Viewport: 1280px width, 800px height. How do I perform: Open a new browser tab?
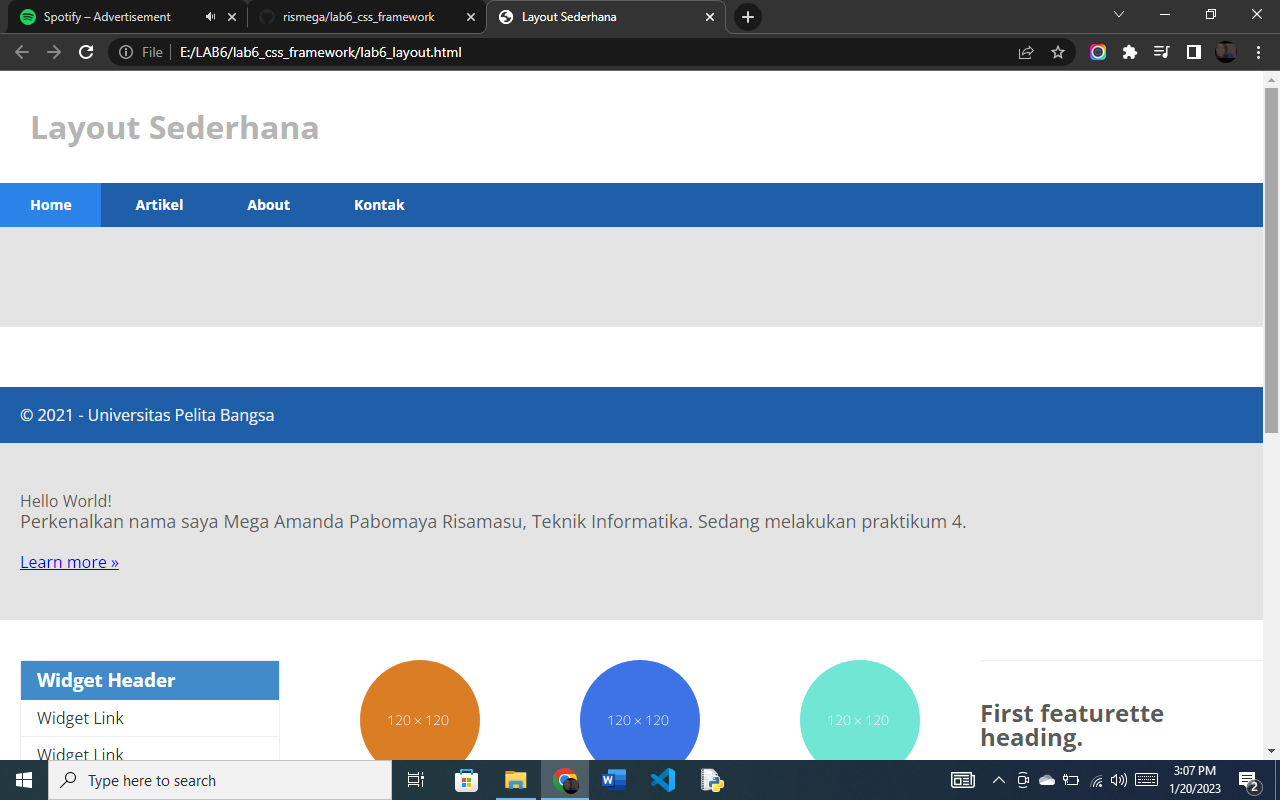point(747,17)
